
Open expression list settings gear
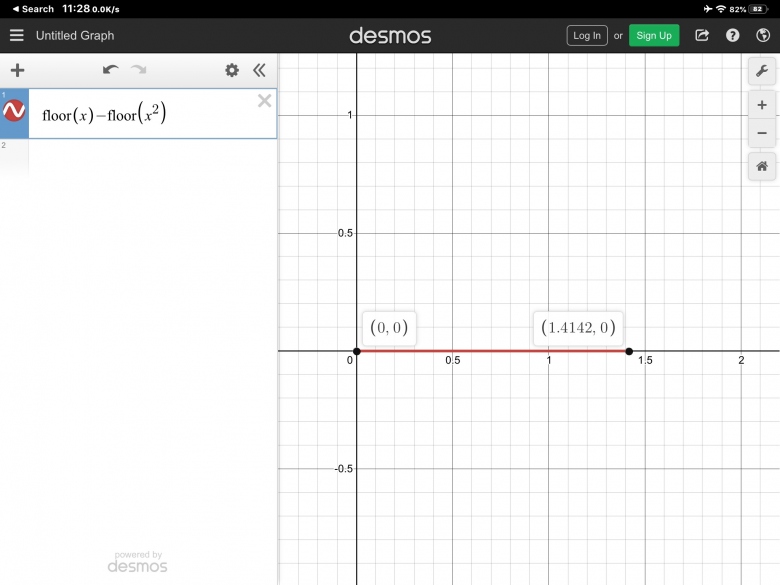232,70
